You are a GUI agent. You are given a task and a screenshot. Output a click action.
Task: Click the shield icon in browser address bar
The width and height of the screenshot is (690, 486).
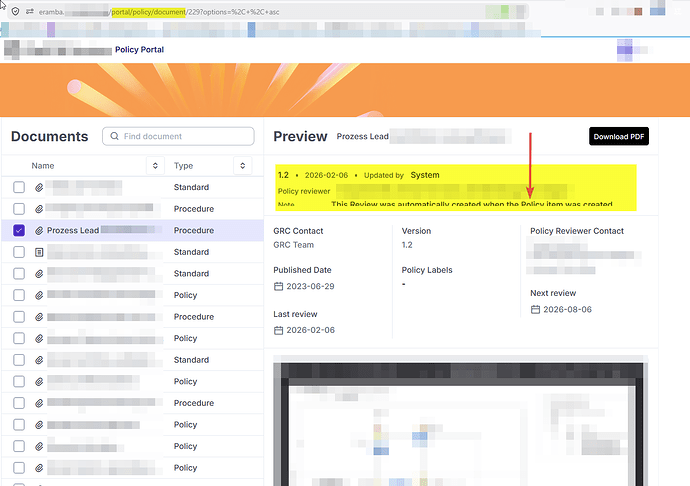click(x=15, y=10)
